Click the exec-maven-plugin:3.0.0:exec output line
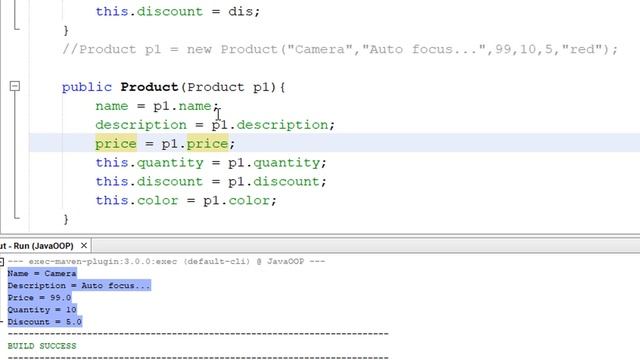 [166, 261]
